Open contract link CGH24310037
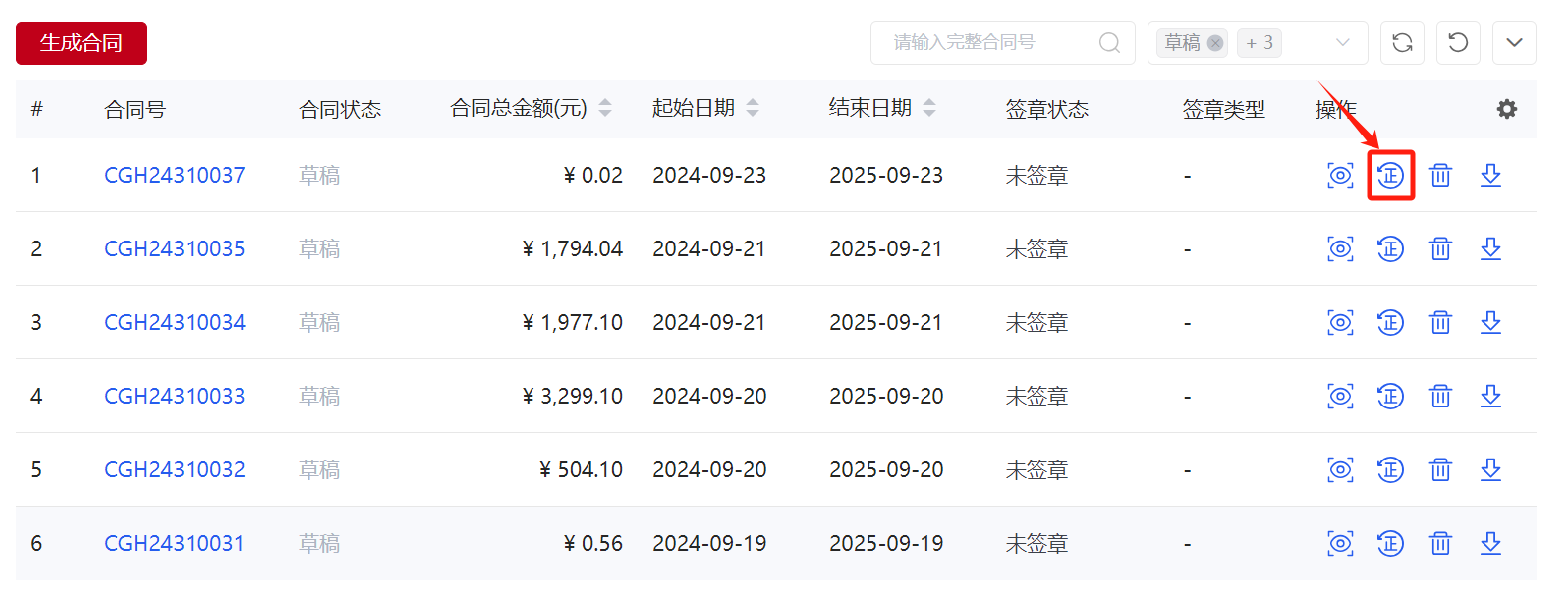 175,176
